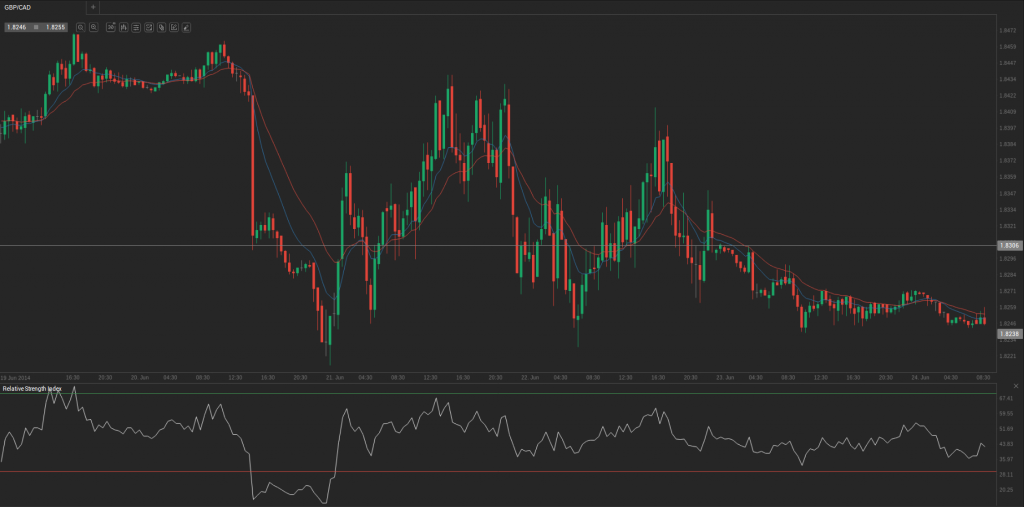Select the pencil edit drawing tool
Viewport: 1024px width, 507px height.
174,27
